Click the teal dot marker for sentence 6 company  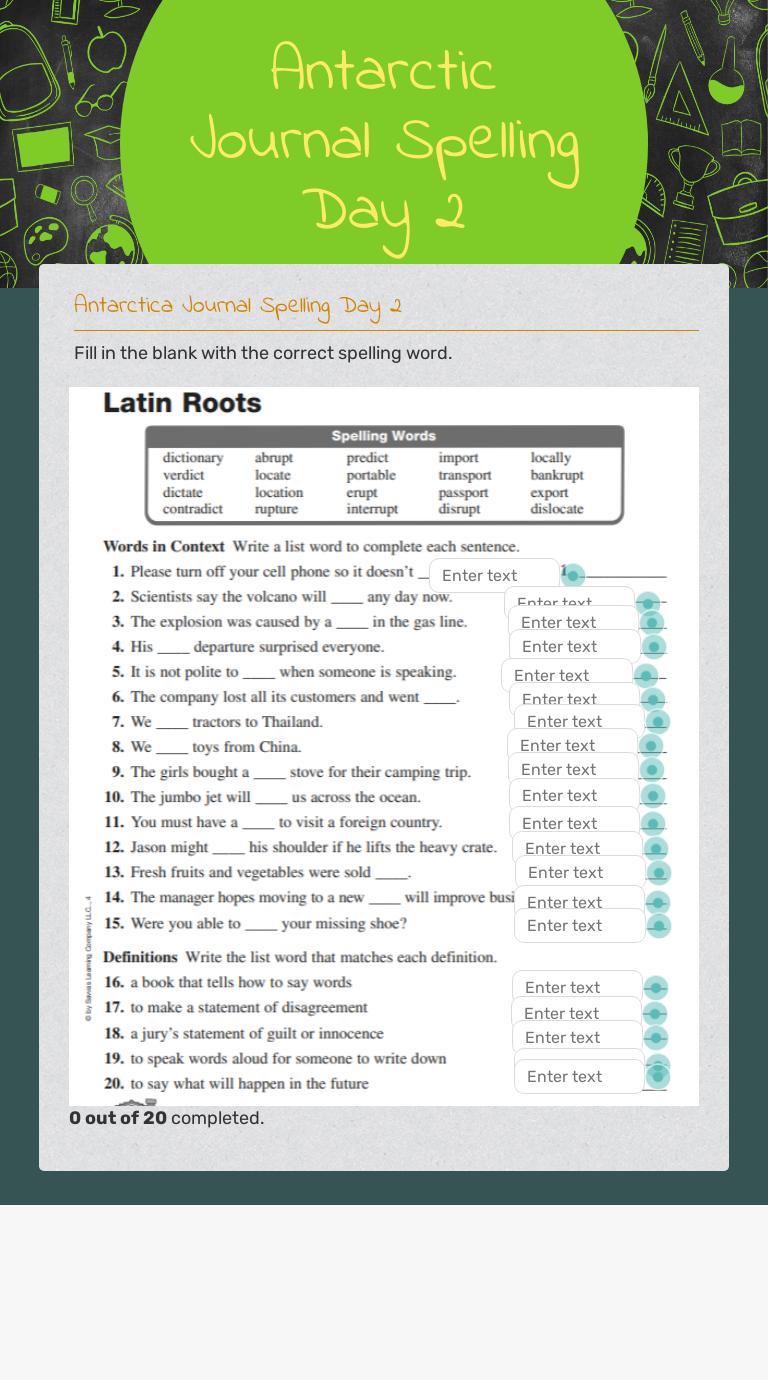(x=653, y=700)
